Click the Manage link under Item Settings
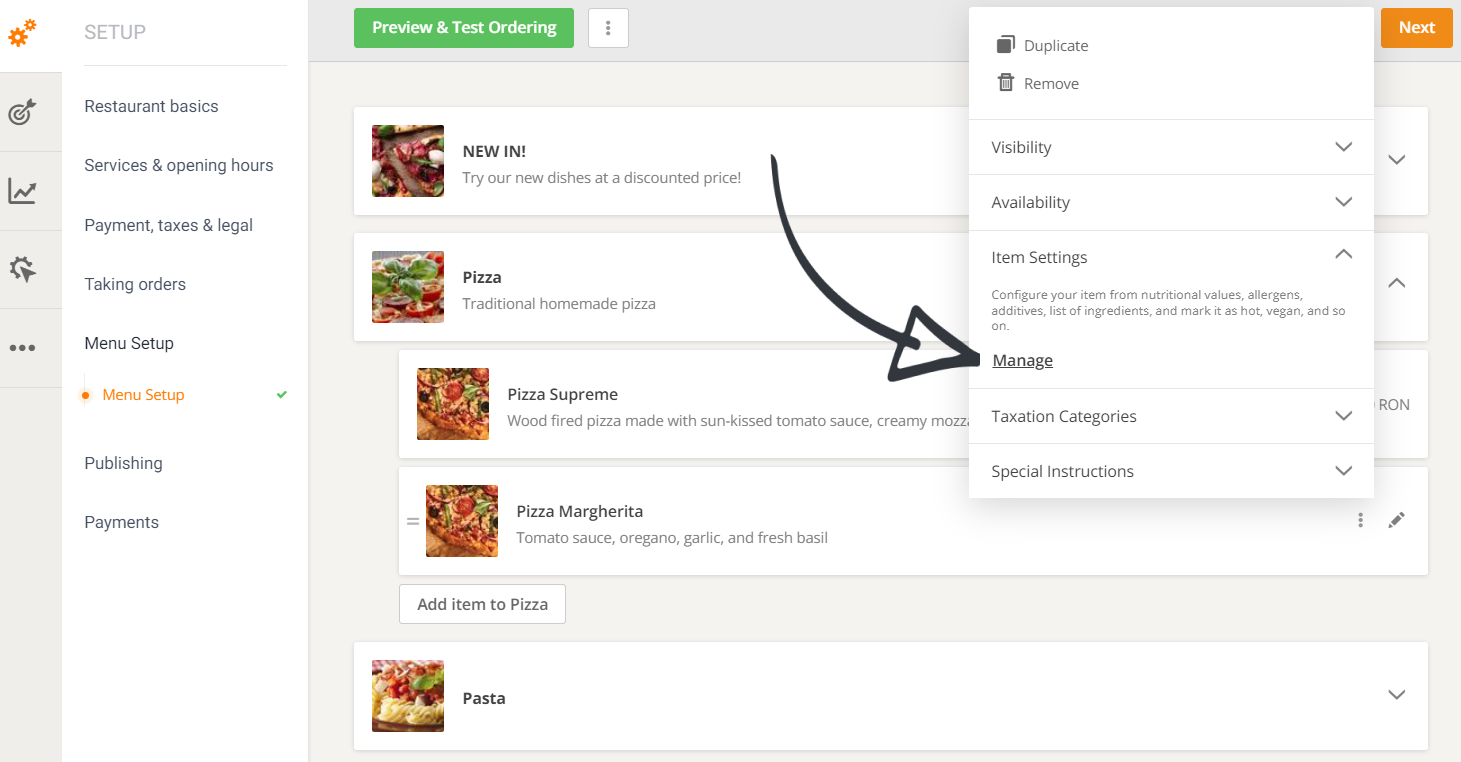Viewport: 1461px width, 762px height. [1022, 360]
